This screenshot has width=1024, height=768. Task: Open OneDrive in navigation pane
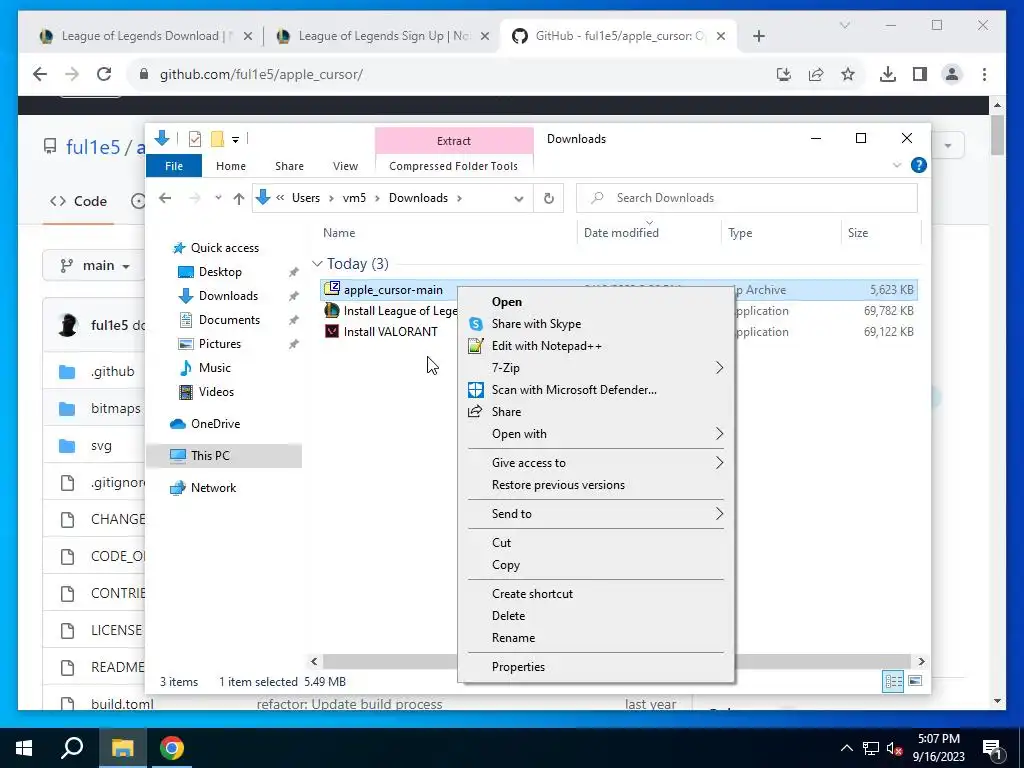(215, 424)
